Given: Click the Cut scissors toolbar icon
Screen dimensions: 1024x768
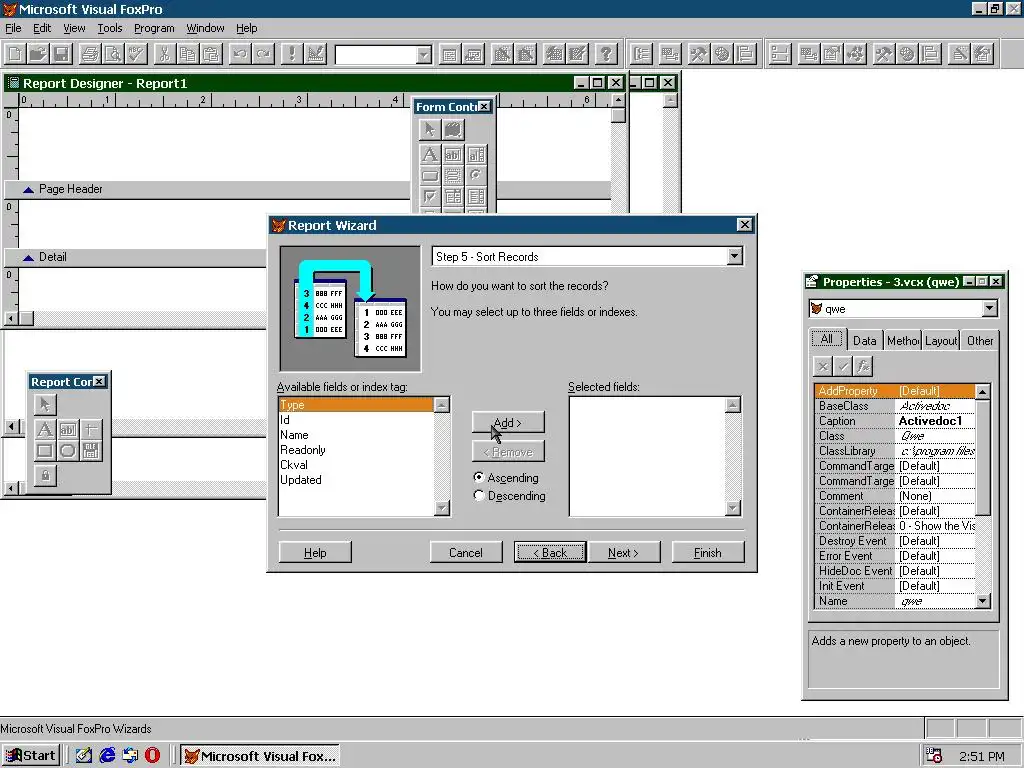Looking at the screenshot, I should click(165, 54).
